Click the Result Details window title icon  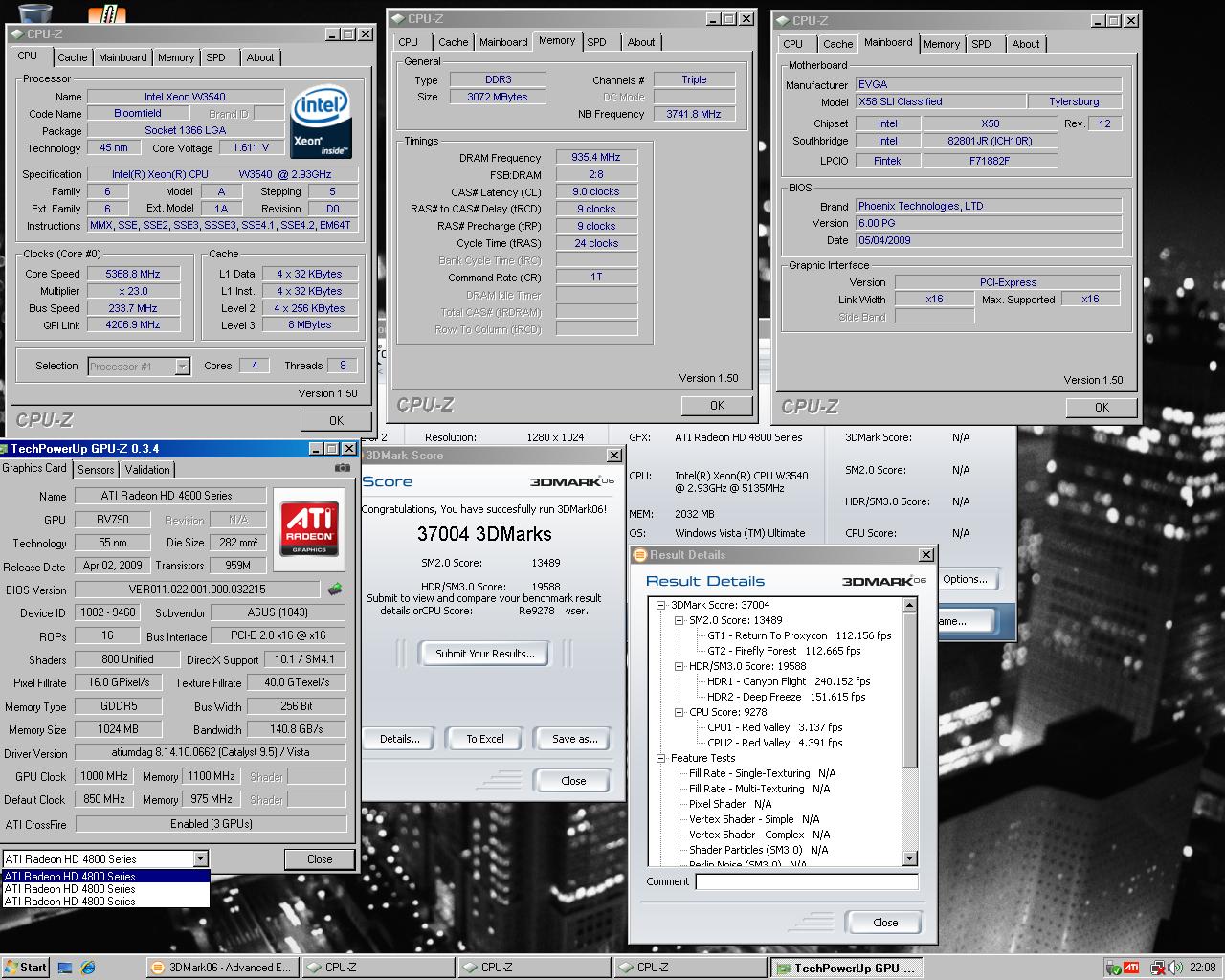point(640,555)
